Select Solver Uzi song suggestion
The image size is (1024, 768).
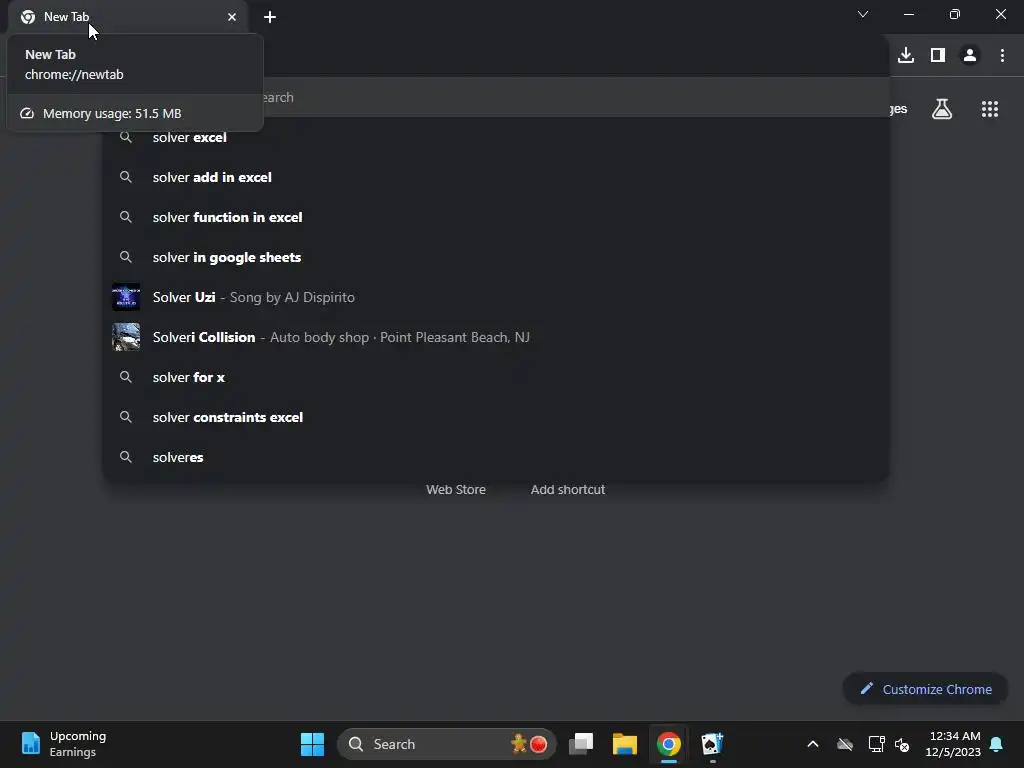(495, 297)
